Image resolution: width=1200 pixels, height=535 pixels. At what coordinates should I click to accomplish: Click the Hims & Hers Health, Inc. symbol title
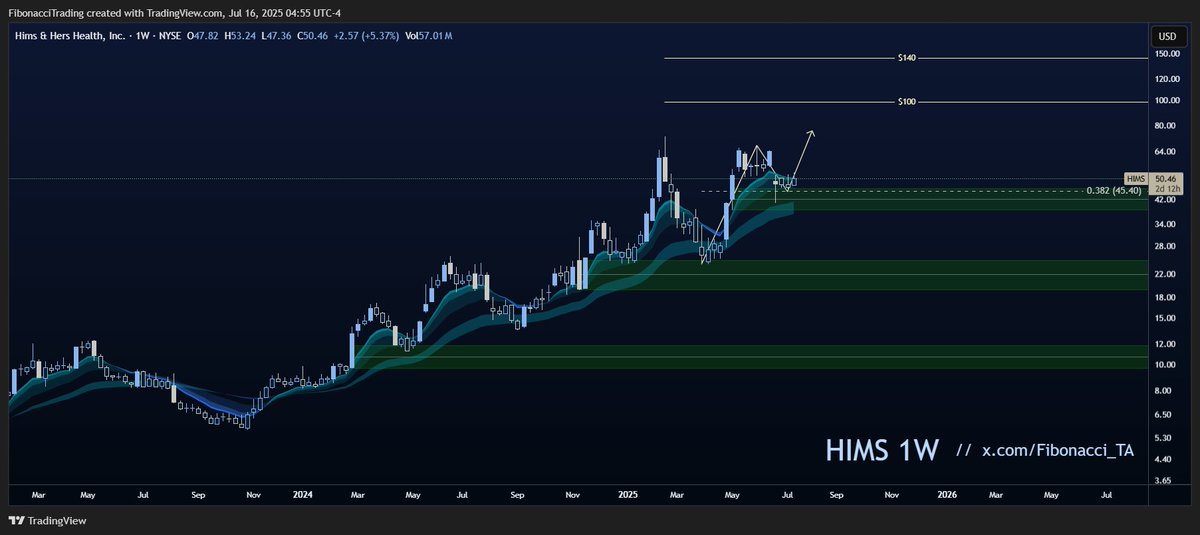[69, 36]
